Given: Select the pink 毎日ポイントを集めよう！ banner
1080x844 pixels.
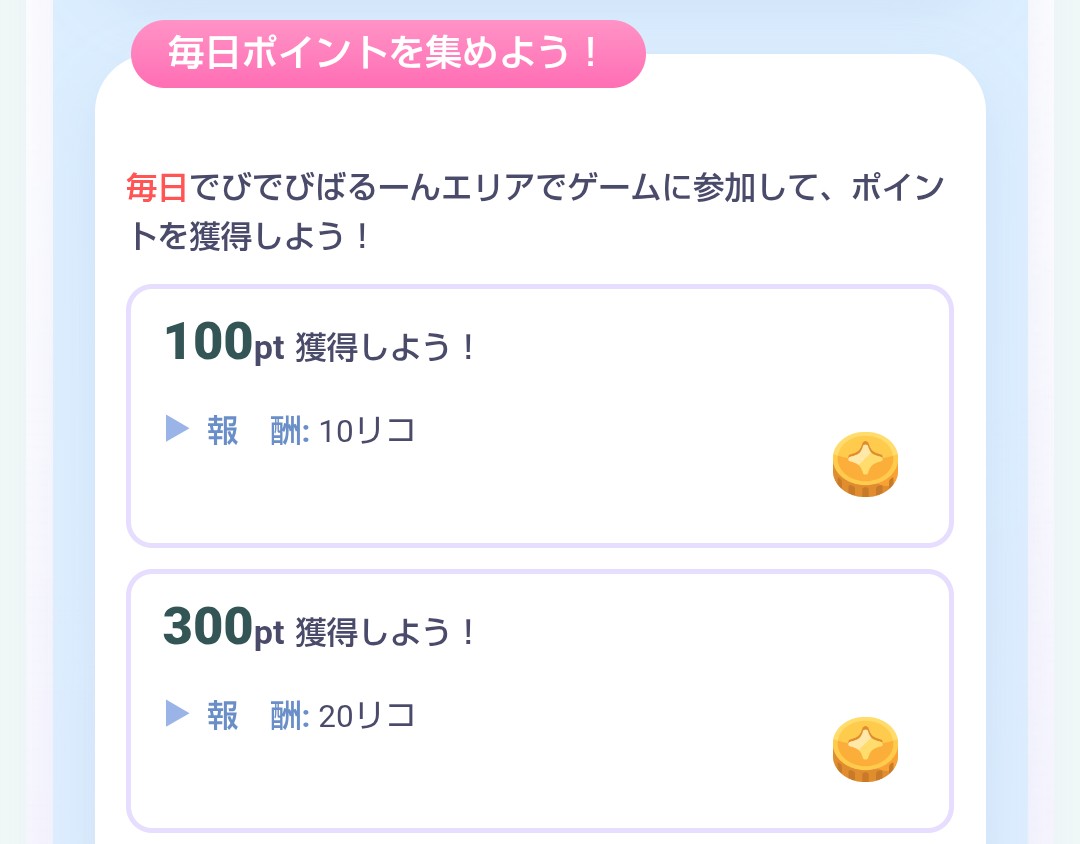Looking at the screenshot, I should click(x=388, y=54).
